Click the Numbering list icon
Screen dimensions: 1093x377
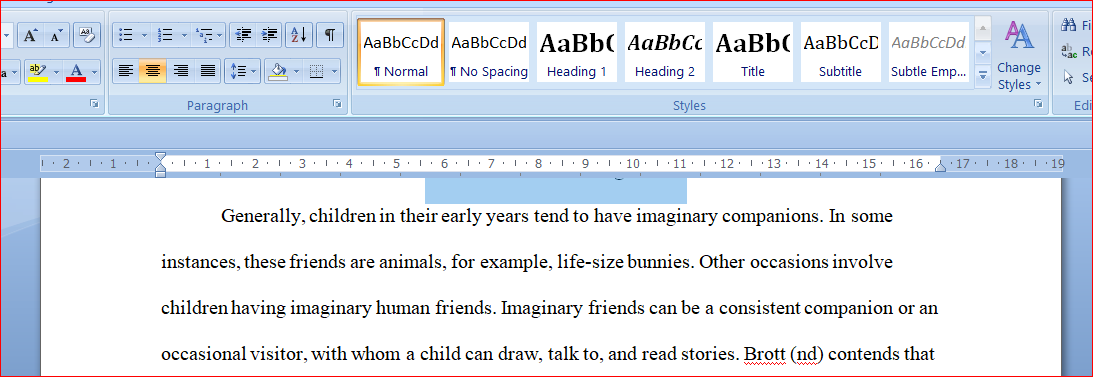coord(166,35)
